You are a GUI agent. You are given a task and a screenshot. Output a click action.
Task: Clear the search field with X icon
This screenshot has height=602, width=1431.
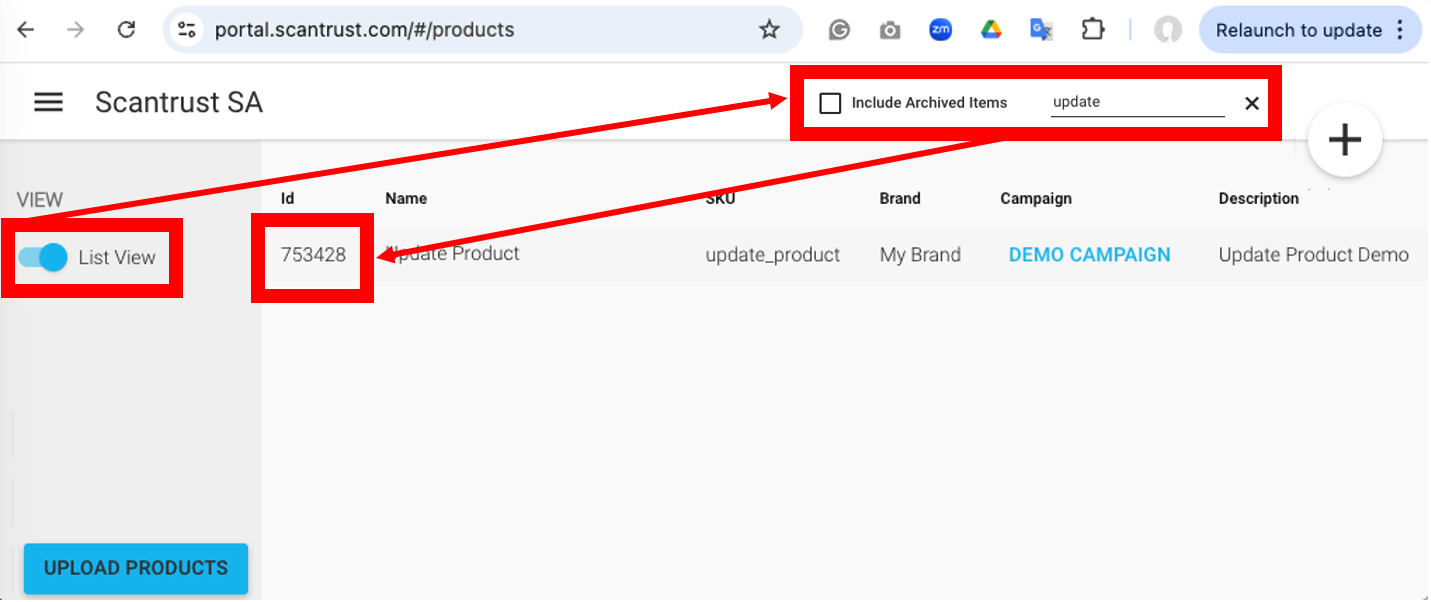1251,103
